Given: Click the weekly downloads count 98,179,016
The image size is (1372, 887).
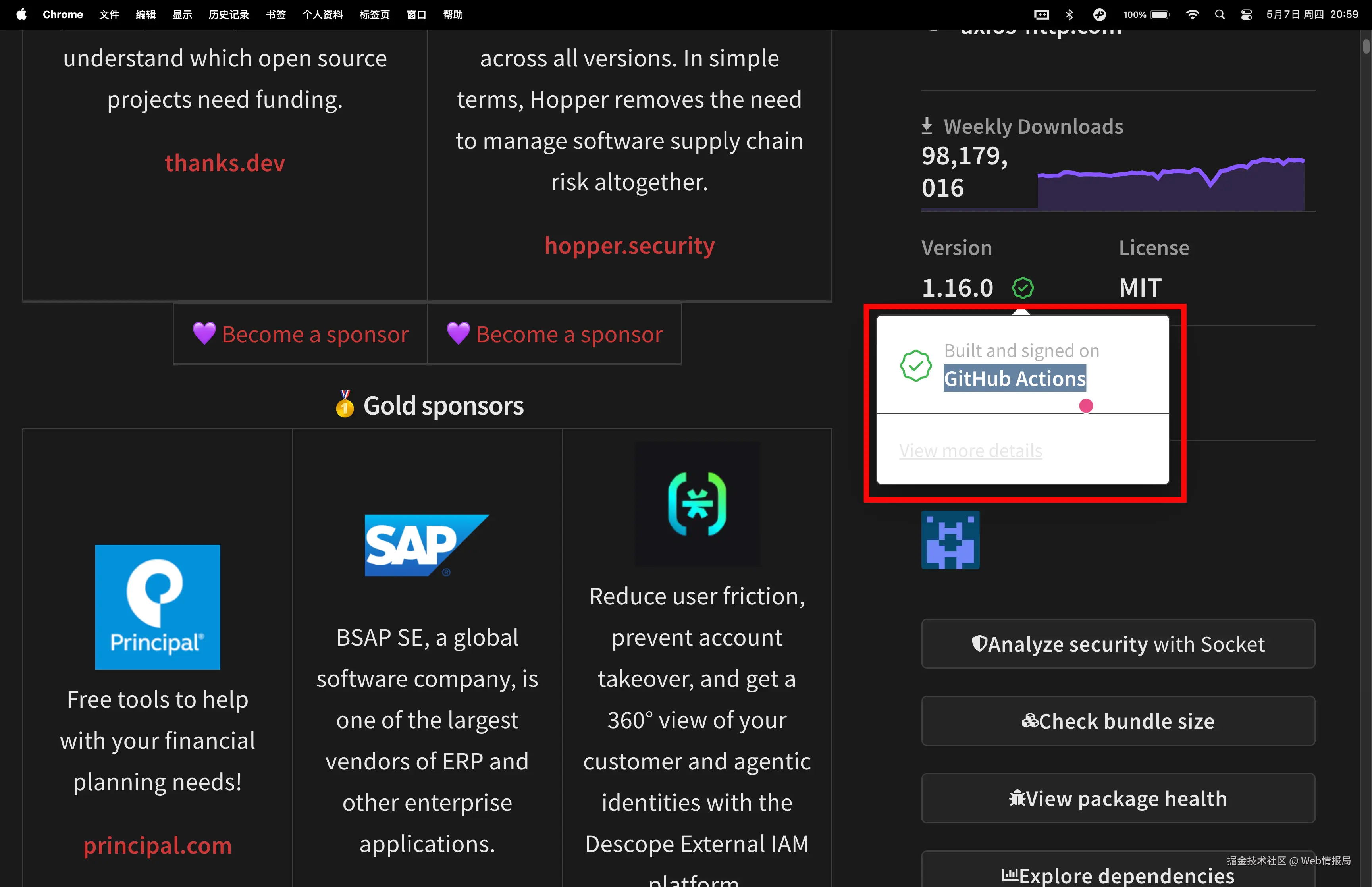Looking at the screenshot, I should [965, 172].
